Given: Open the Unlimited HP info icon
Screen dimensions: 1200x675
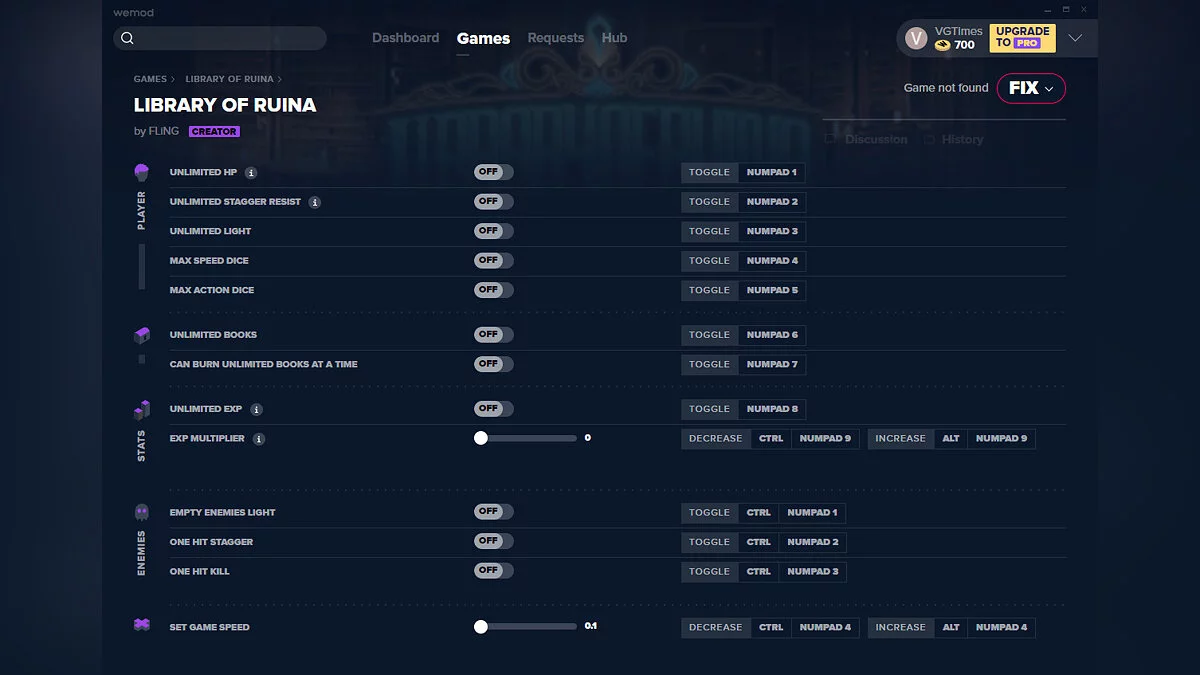Looking at the screenshot, I should click(x=251, y=173).
